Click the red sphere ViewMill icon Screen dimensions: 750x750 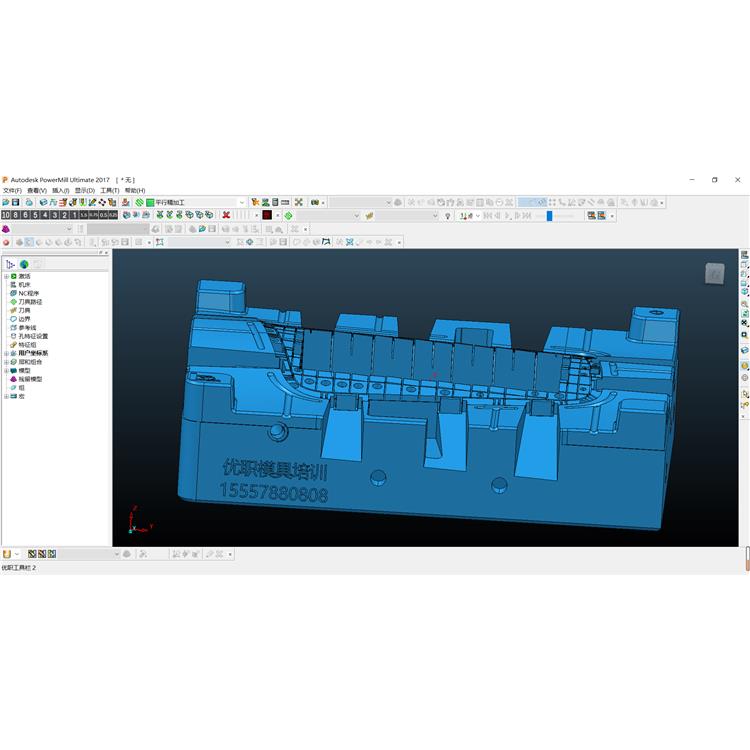tap(6, 243)
